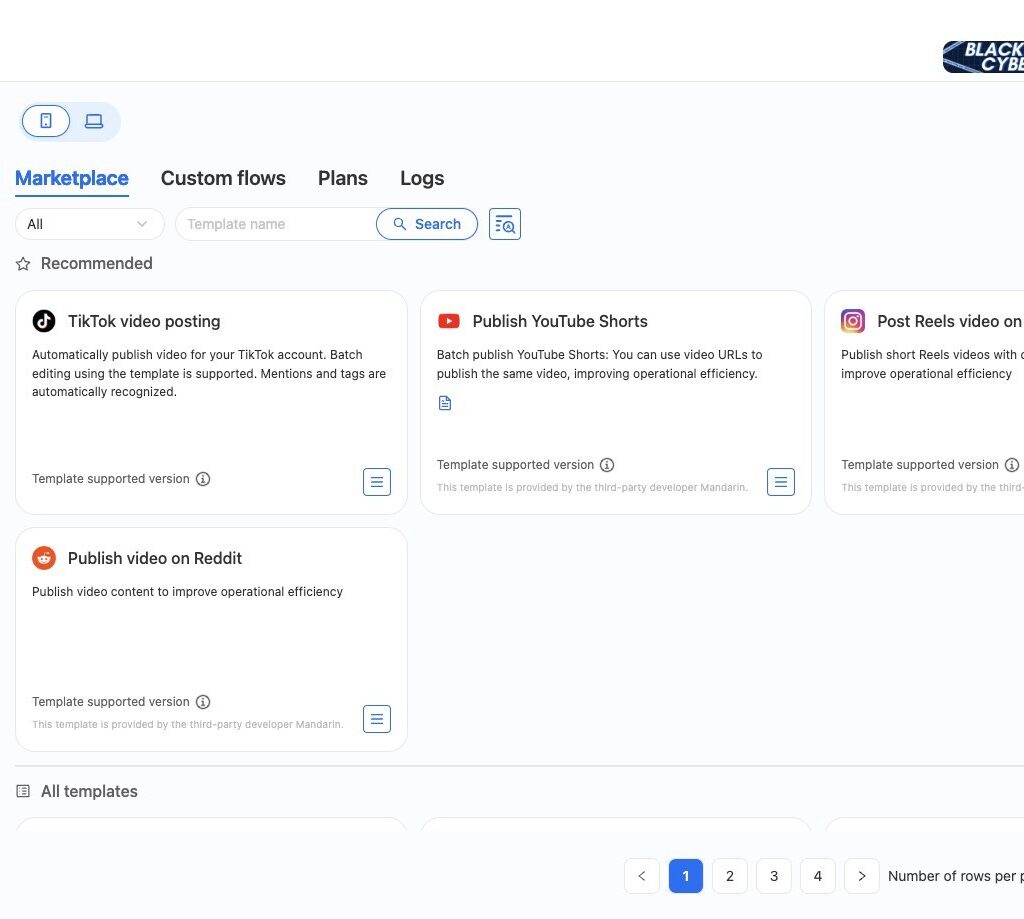This screenshot has height=919, width=1024.
Task: Switch to laptop device view toggle
Action: coord(94,121)
